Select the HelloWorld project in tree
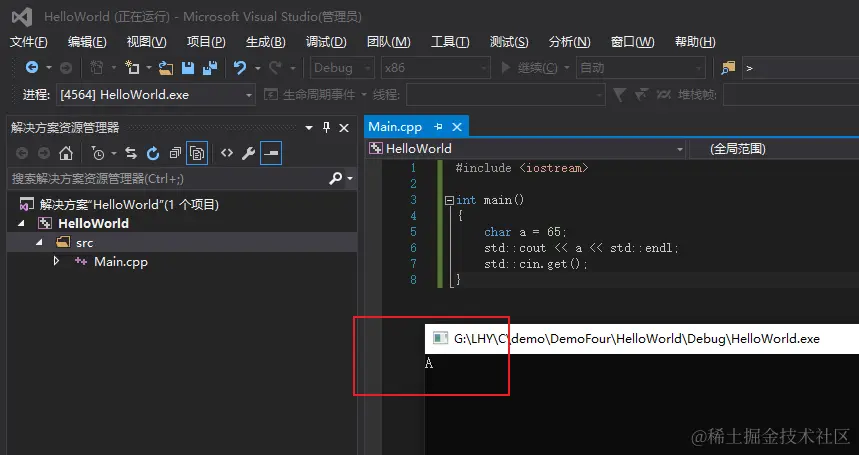This screenshot has height=455, width=859. (93, 223)
